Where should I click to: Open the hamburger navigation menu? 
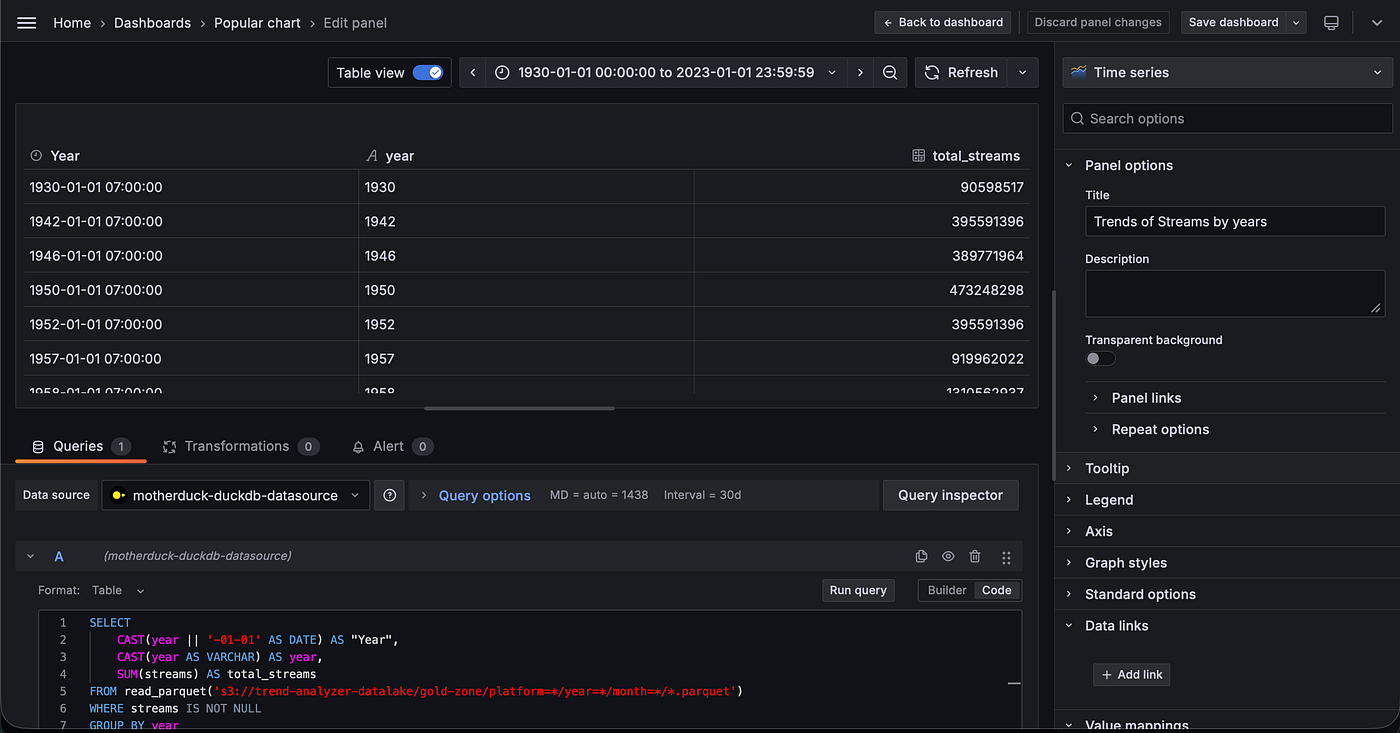click(27, 22)
